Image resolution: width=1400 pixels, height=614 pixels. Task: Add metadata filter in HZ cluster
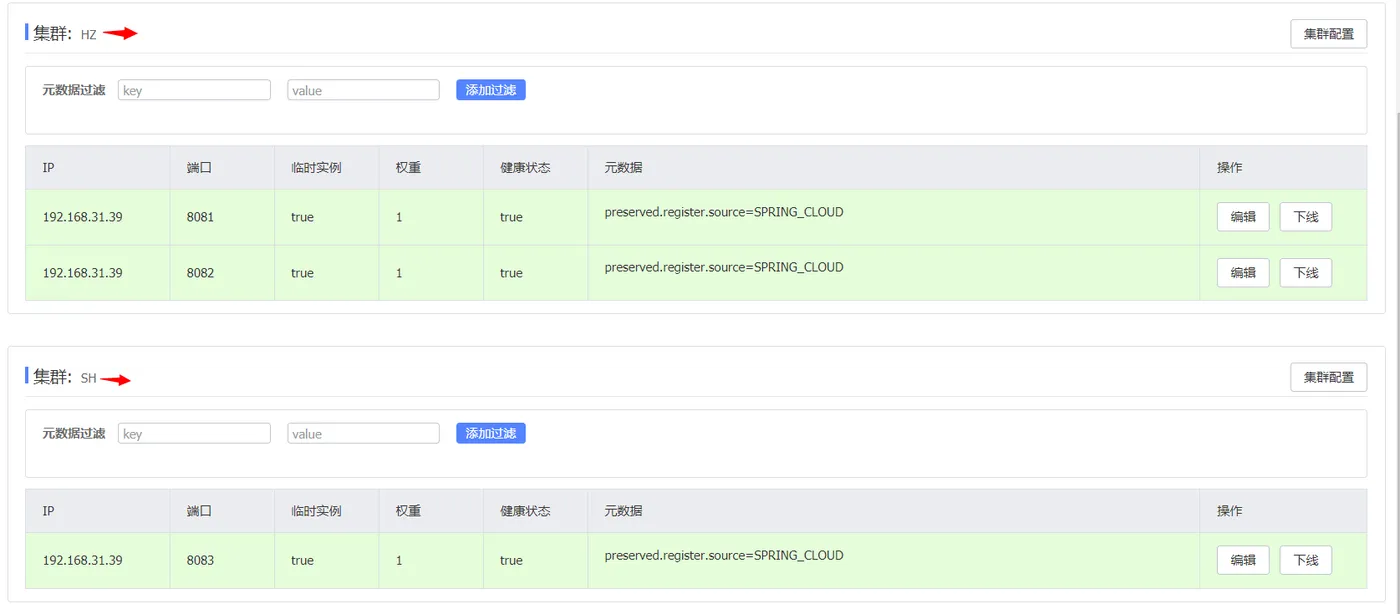(x=491, y=90)
